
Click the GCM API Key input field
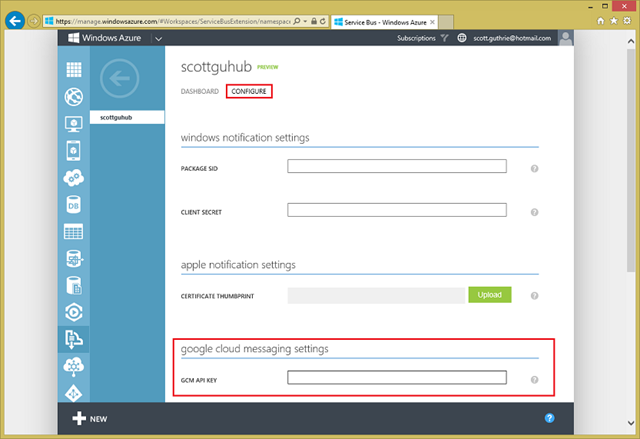[x=397, y=377]
